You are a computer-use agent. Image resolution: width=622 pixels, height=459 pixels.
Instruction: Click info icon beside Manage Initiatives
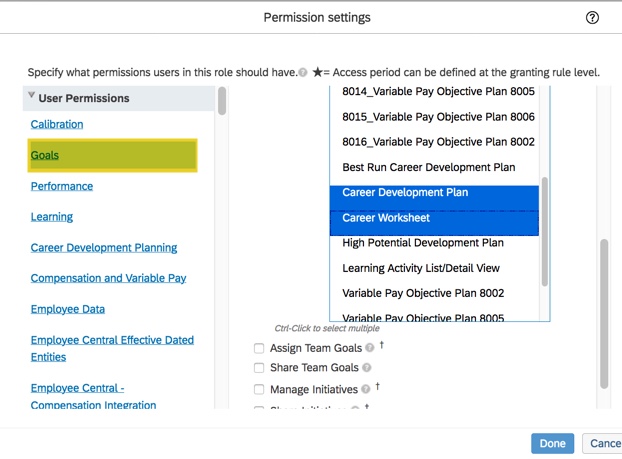click(365, 389)
